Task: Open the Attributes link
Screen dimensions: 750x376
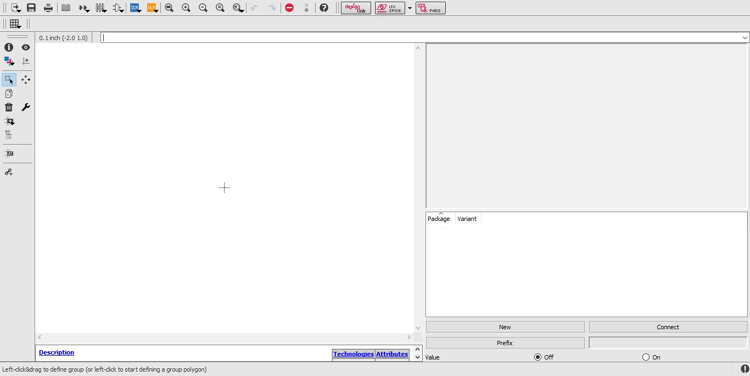Action: (x=392, y=354)
